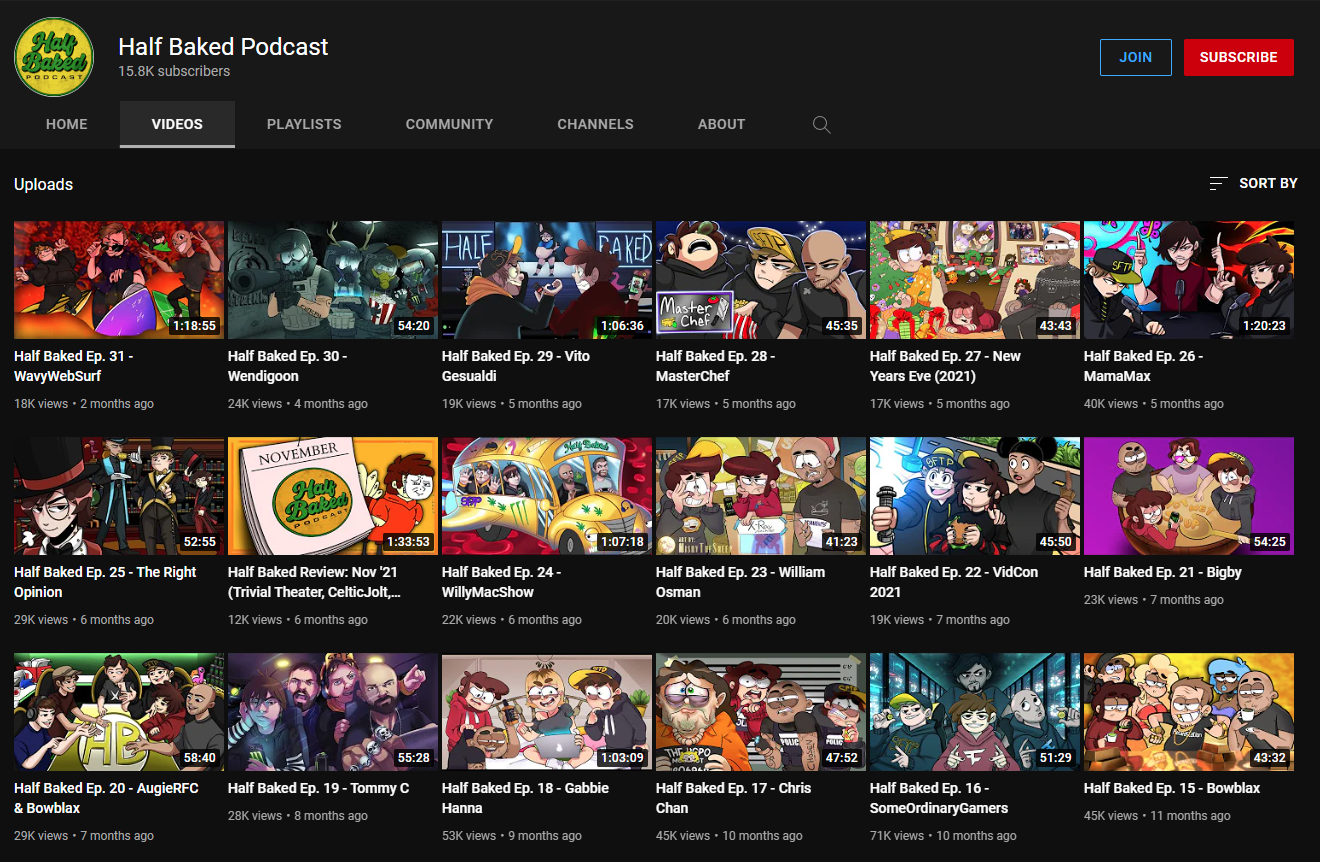Play Ep. 24 WillyMacShow thumbnail
The width and height of the screenshot is (1320, 862).
pos(547,496)
